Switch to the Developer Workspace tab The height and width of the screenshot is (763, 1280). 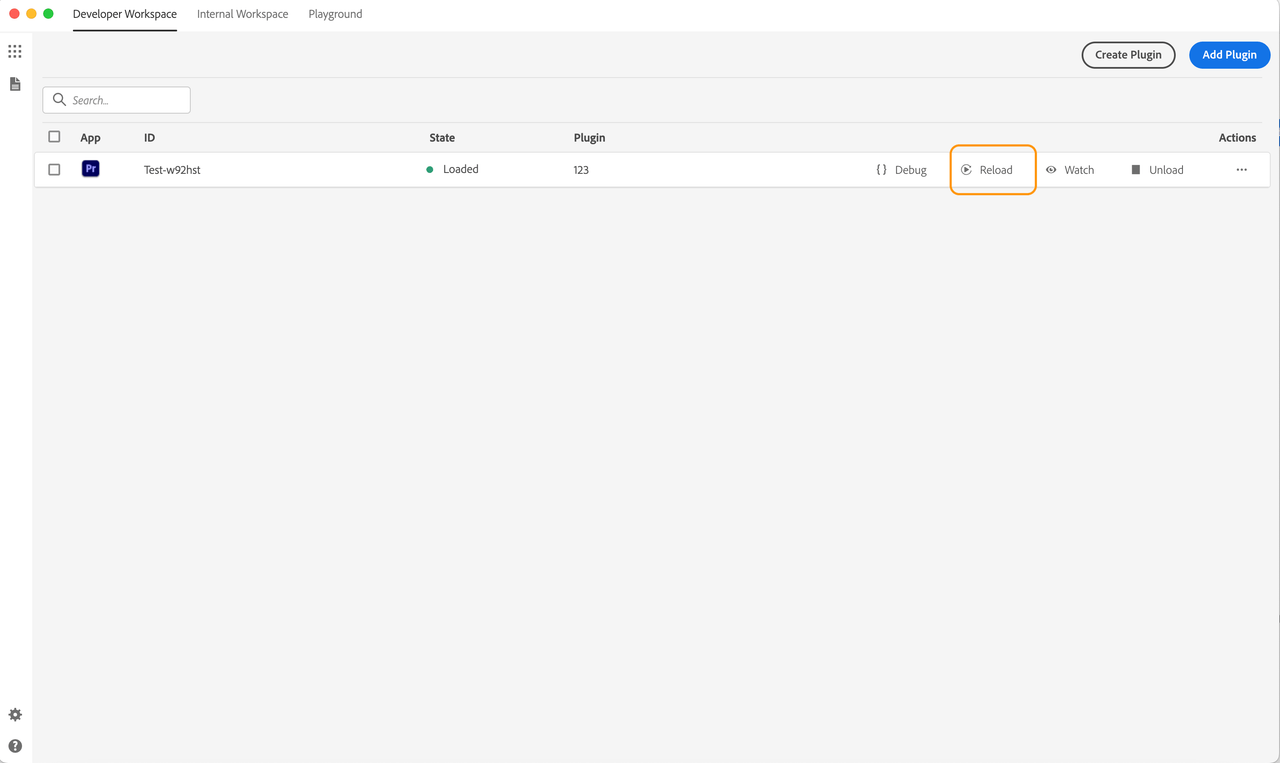point(125,14)
